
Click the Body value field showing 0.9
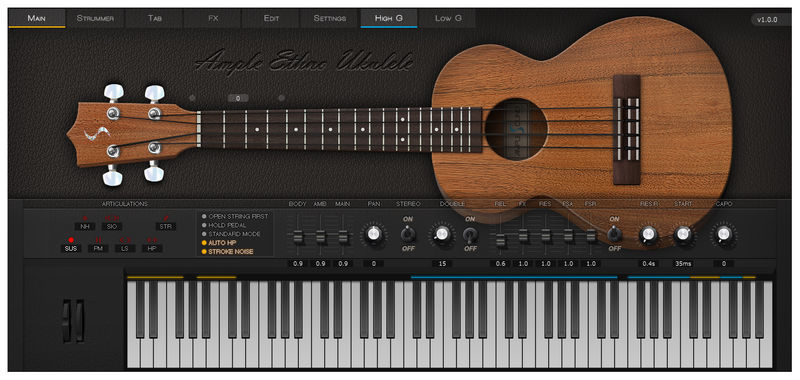coord(298,264)
